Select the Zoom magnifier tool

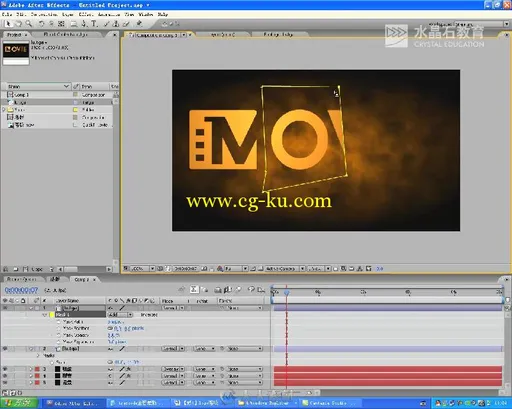coord(29,24)
